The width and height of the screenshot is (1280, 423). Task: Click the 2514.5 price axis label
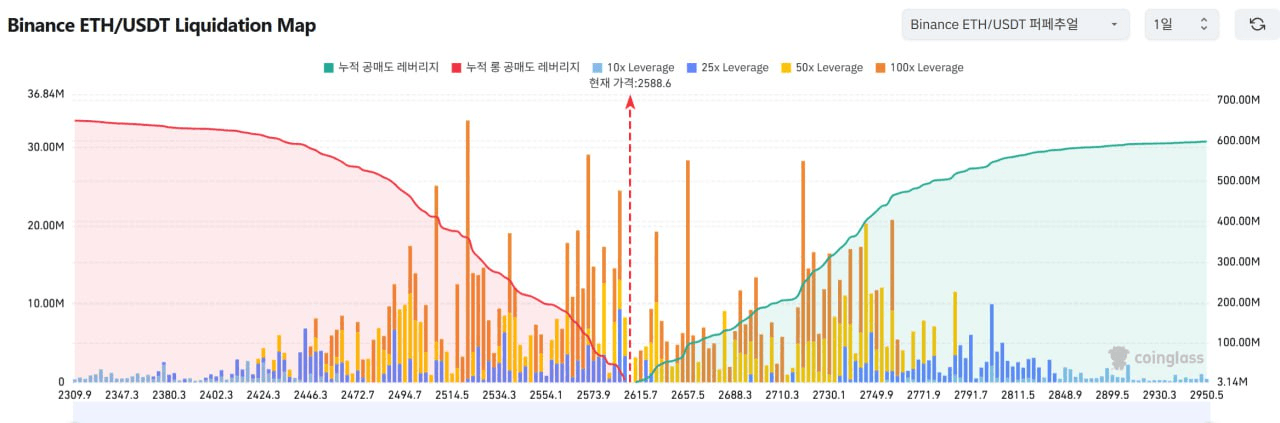(x=452, y=396)
